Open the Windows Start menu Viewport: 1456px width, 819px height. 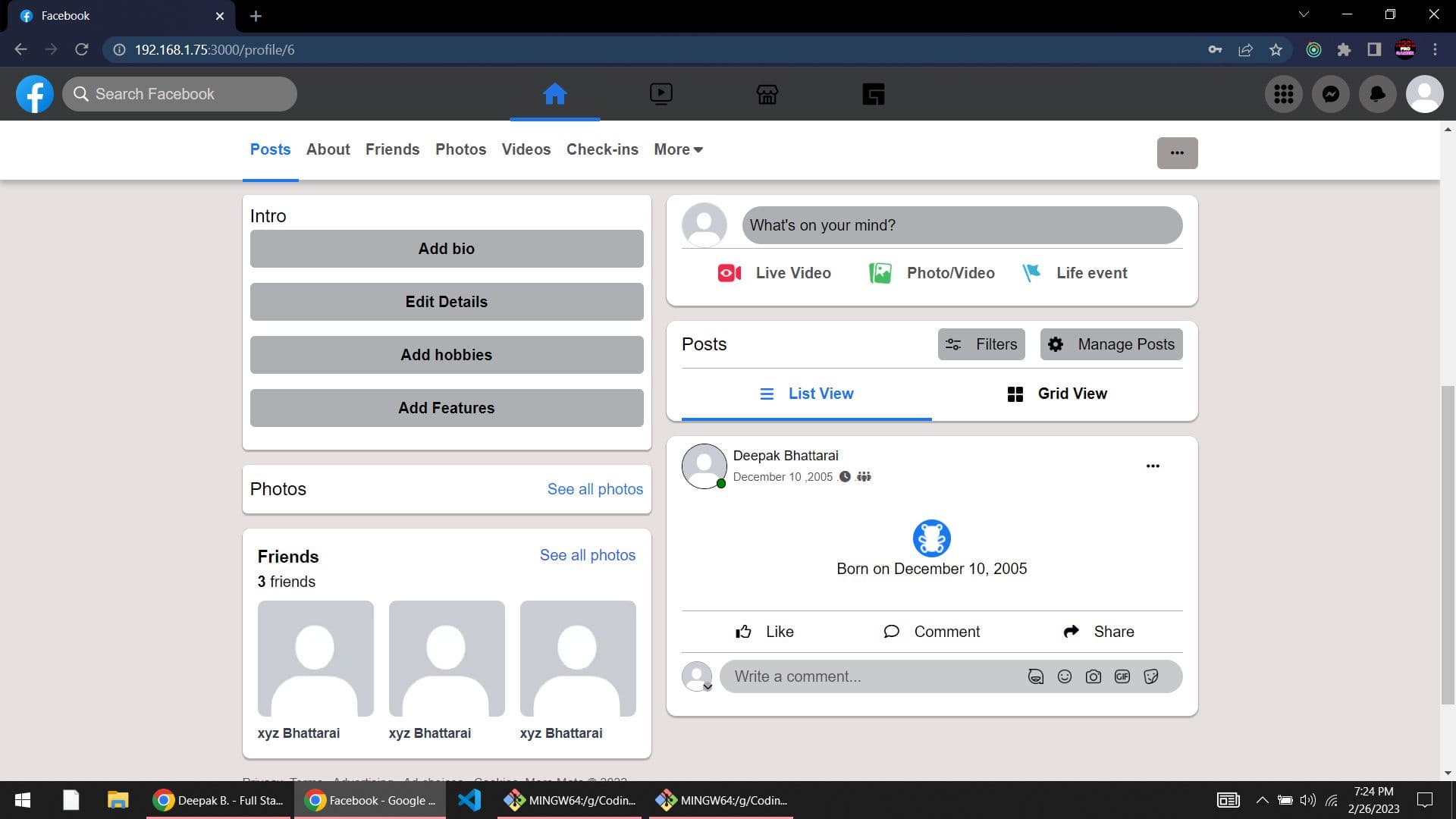(23, 800)
